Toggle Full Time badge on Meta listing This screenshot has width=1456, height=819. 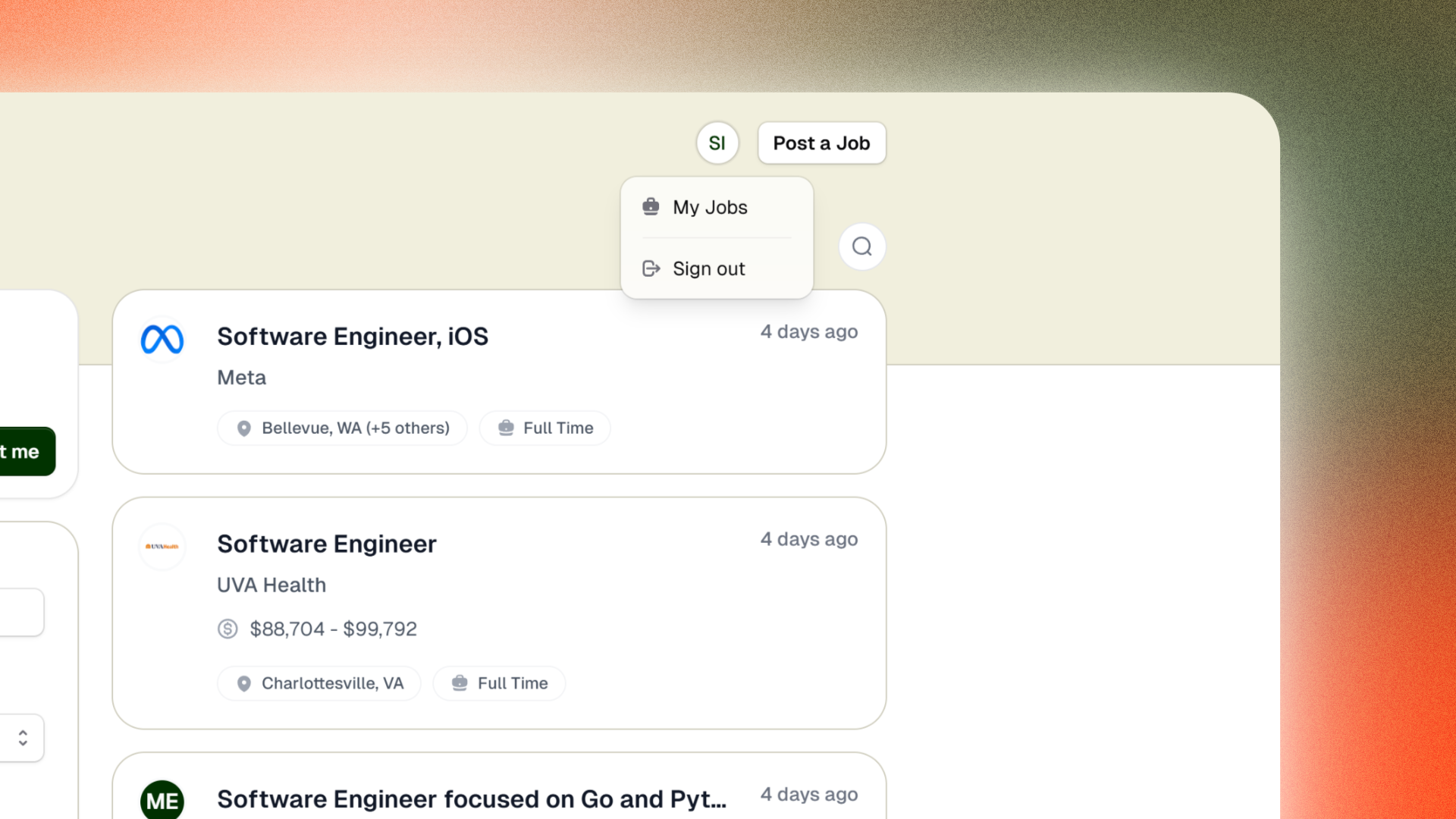click(x=544, y=428)
